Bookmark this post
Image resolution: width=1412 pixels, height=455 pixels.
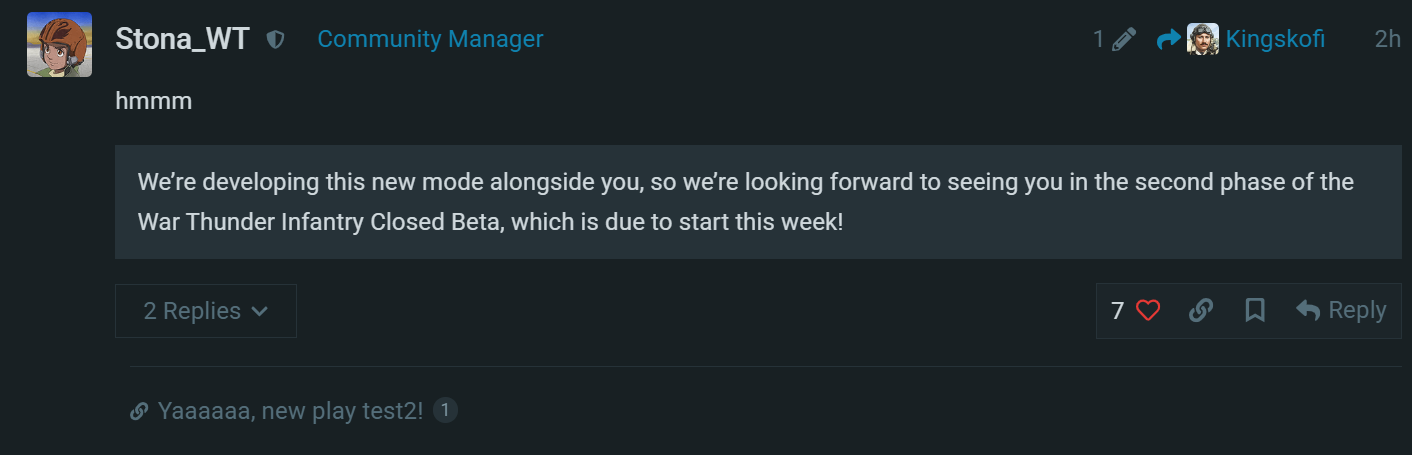click(x=1255, y=311)
